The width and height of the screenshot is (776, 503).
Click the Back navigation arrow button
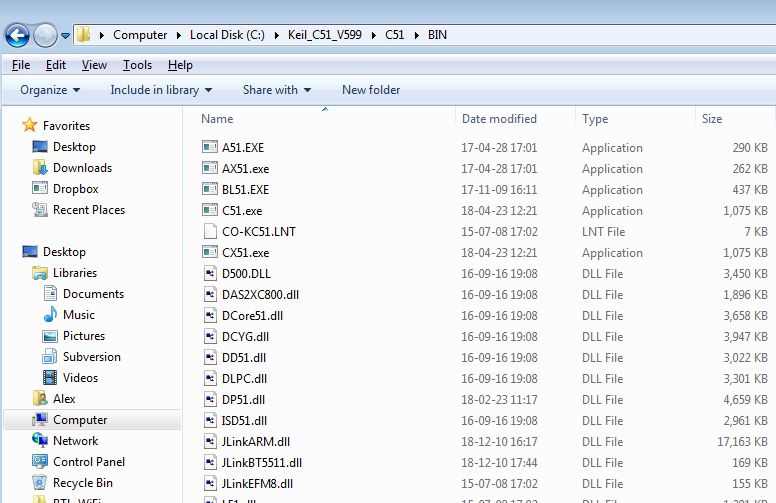point(16,35)
